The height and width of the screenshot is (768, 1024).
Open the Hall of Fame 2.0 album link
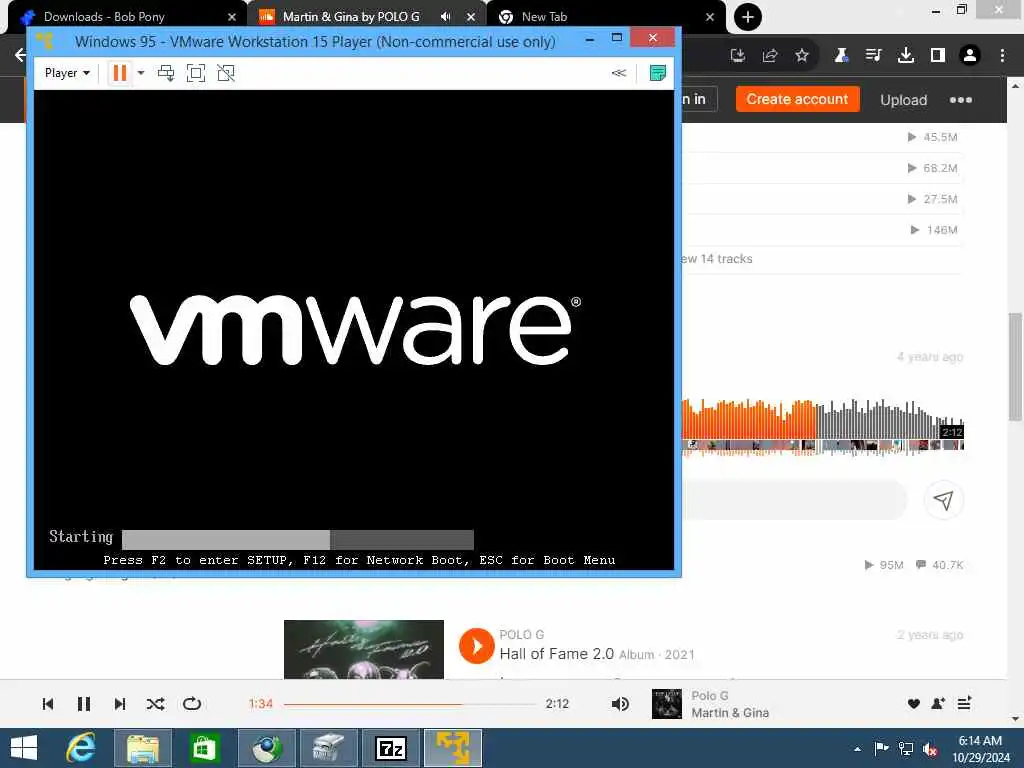[556, 654]
